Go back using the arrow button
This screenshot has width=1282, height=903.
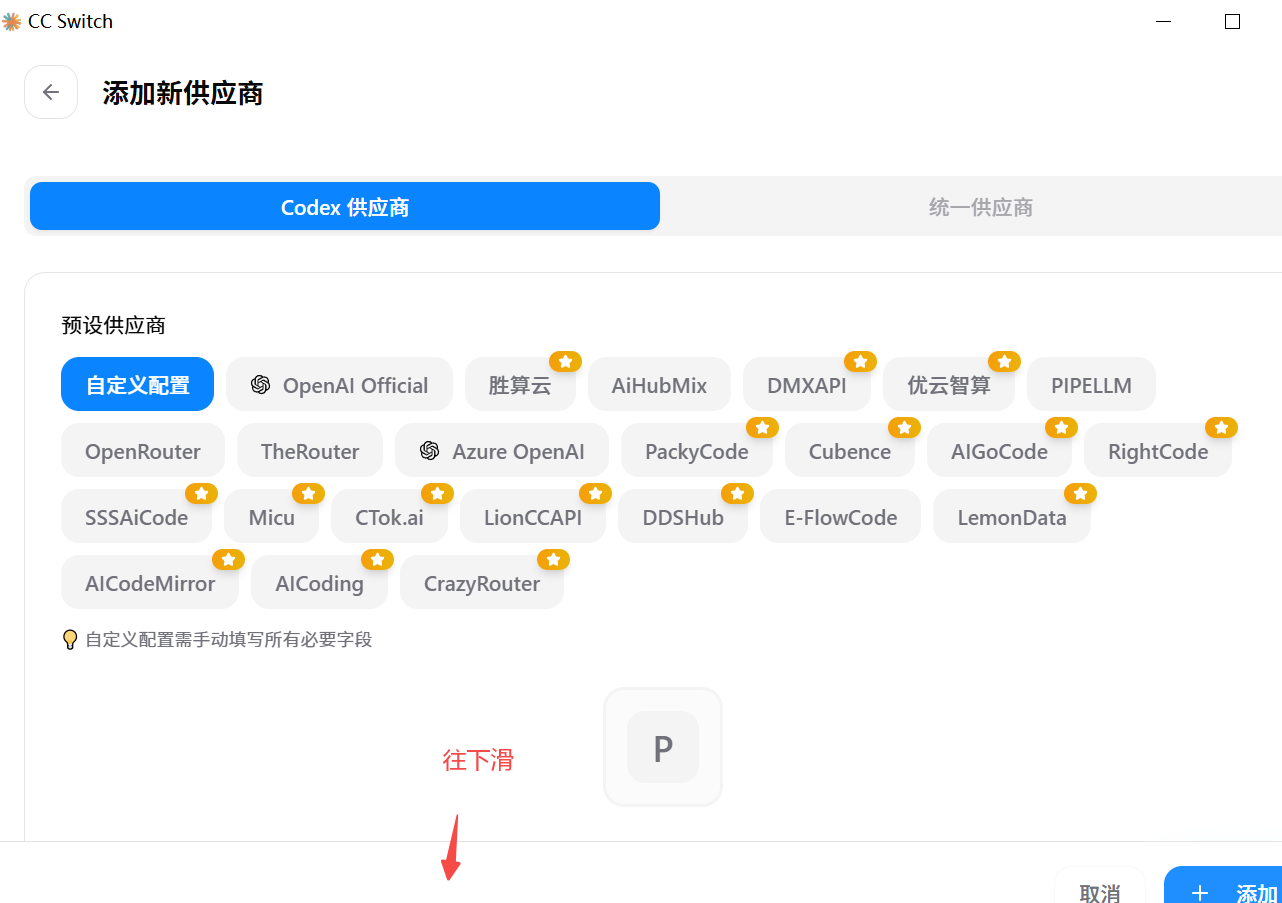coord(51,92)
